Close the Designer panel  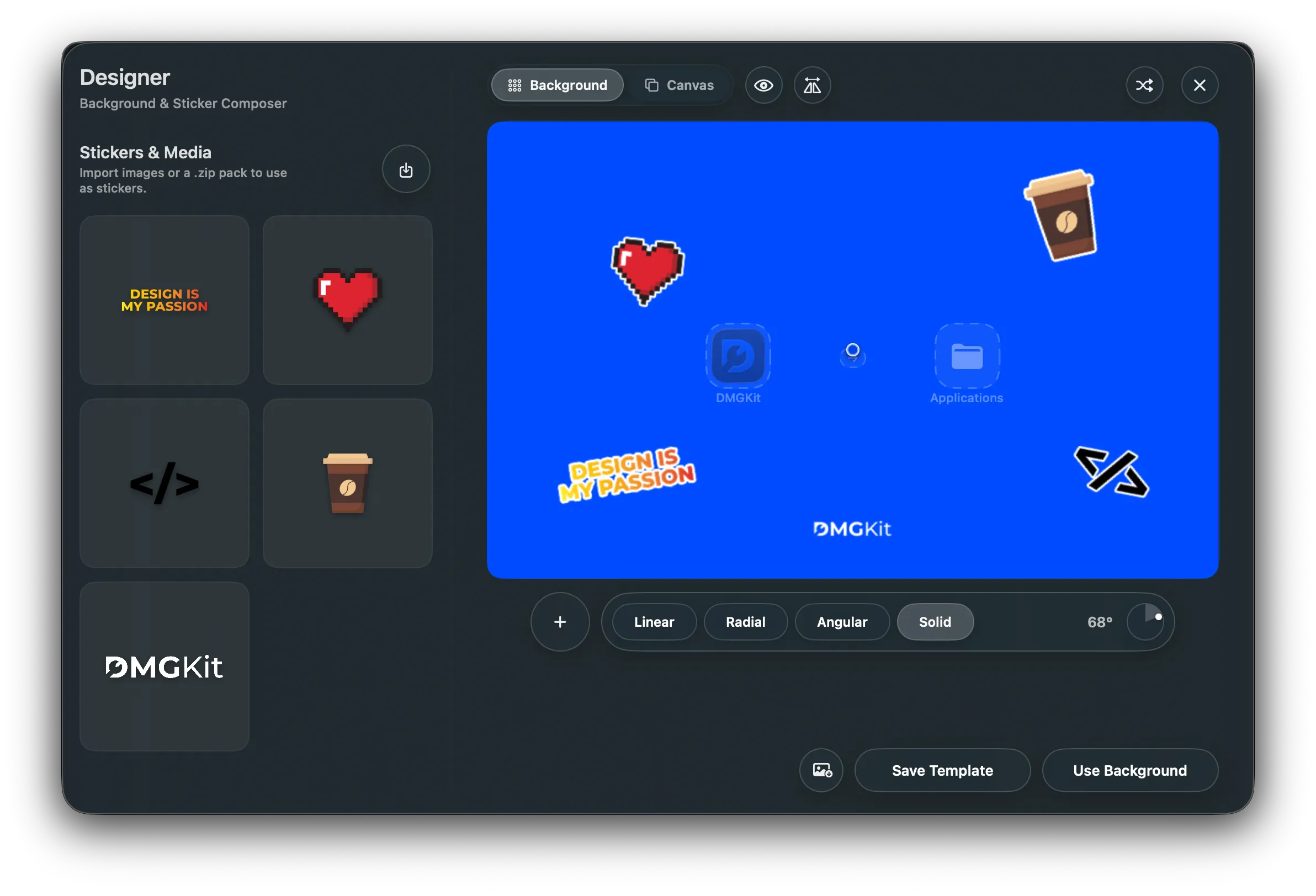pos(1200,86)
